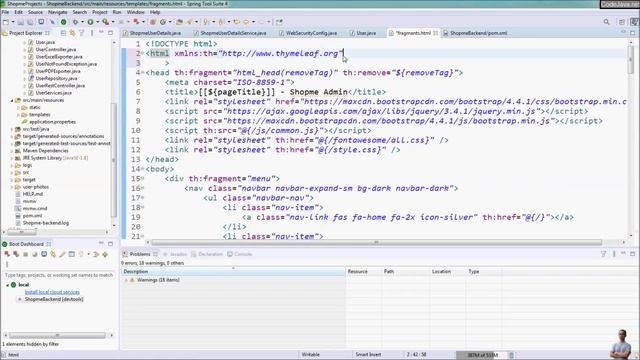Click the Open Perspective icon
Viewport: 640px width, 360px height.
pyautogui.click(x=622, y=22)
